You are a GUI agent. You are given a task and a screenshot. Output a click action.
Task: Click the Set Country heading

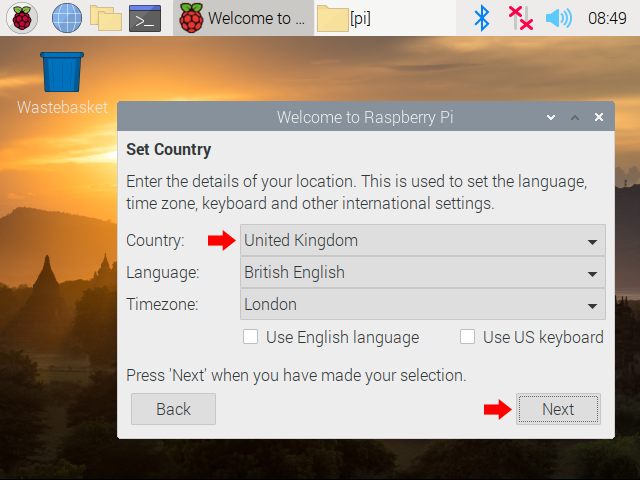coord(169,149)
